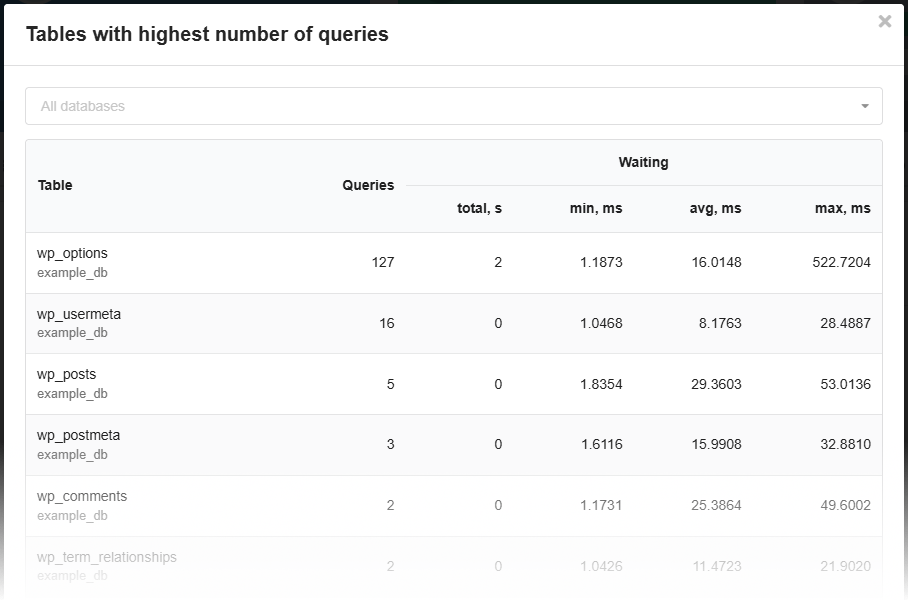Image resolution: width=908 pixels, height=600 pixels.
Task: Sort by the Table column header
Action: coord(55,185)
